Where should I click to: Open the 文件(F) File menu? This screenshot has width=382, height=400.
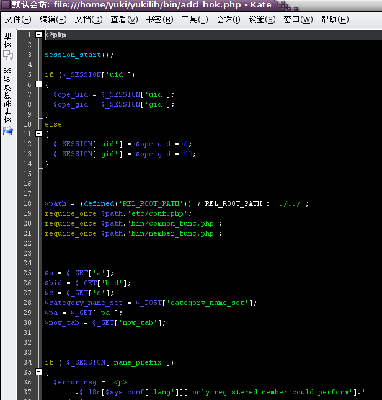click(18, 20)
